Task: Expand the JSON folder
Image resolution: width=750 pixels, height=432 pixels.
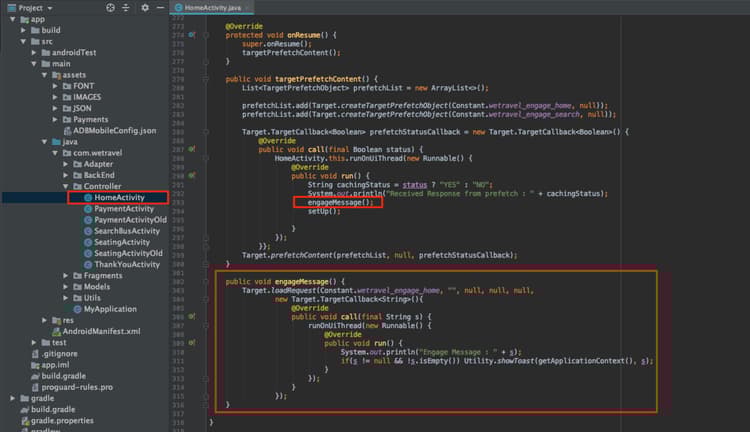Action: [x=55, y=108]
